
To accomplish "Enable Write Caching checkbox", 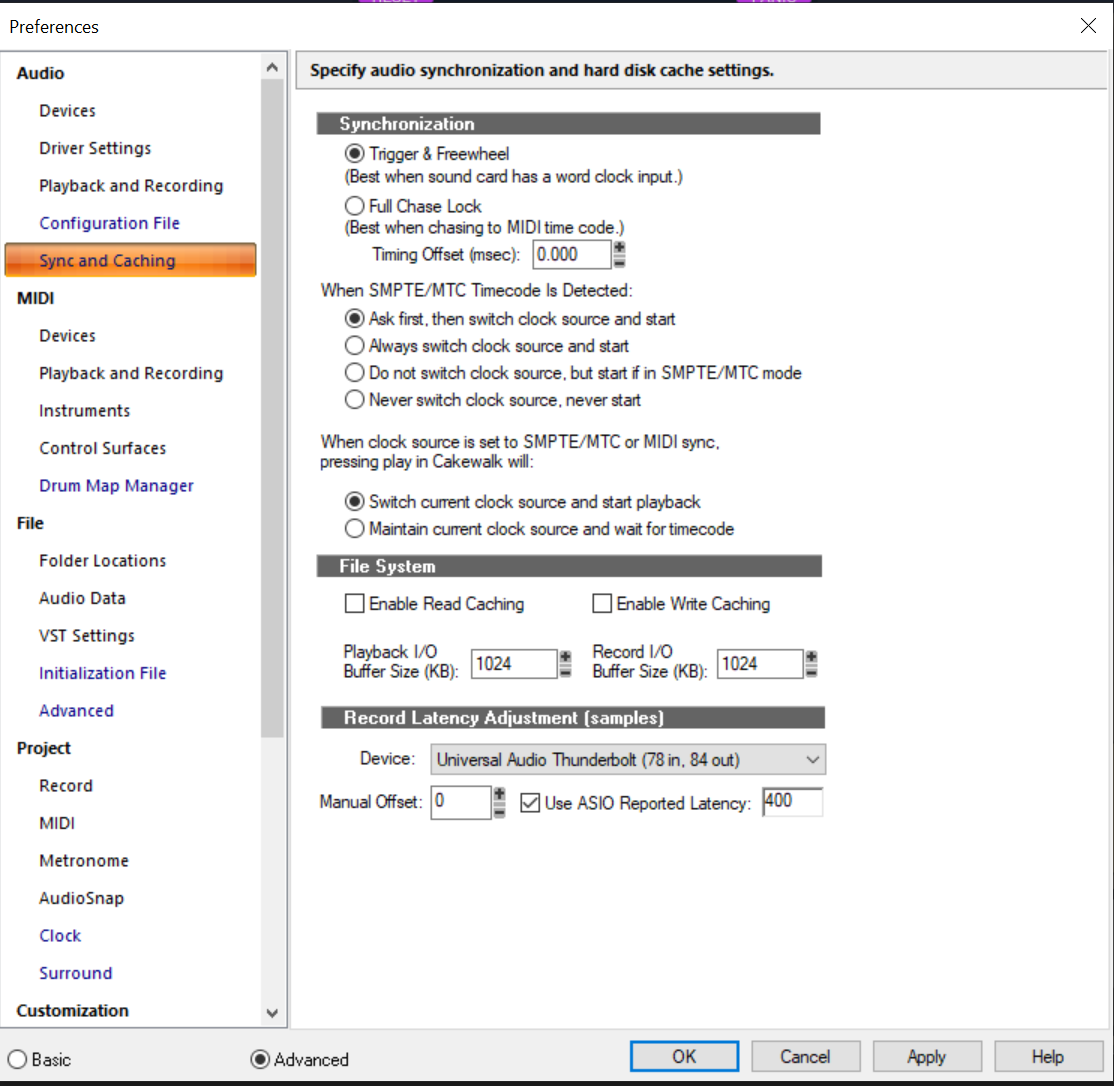I will (602, 603).
